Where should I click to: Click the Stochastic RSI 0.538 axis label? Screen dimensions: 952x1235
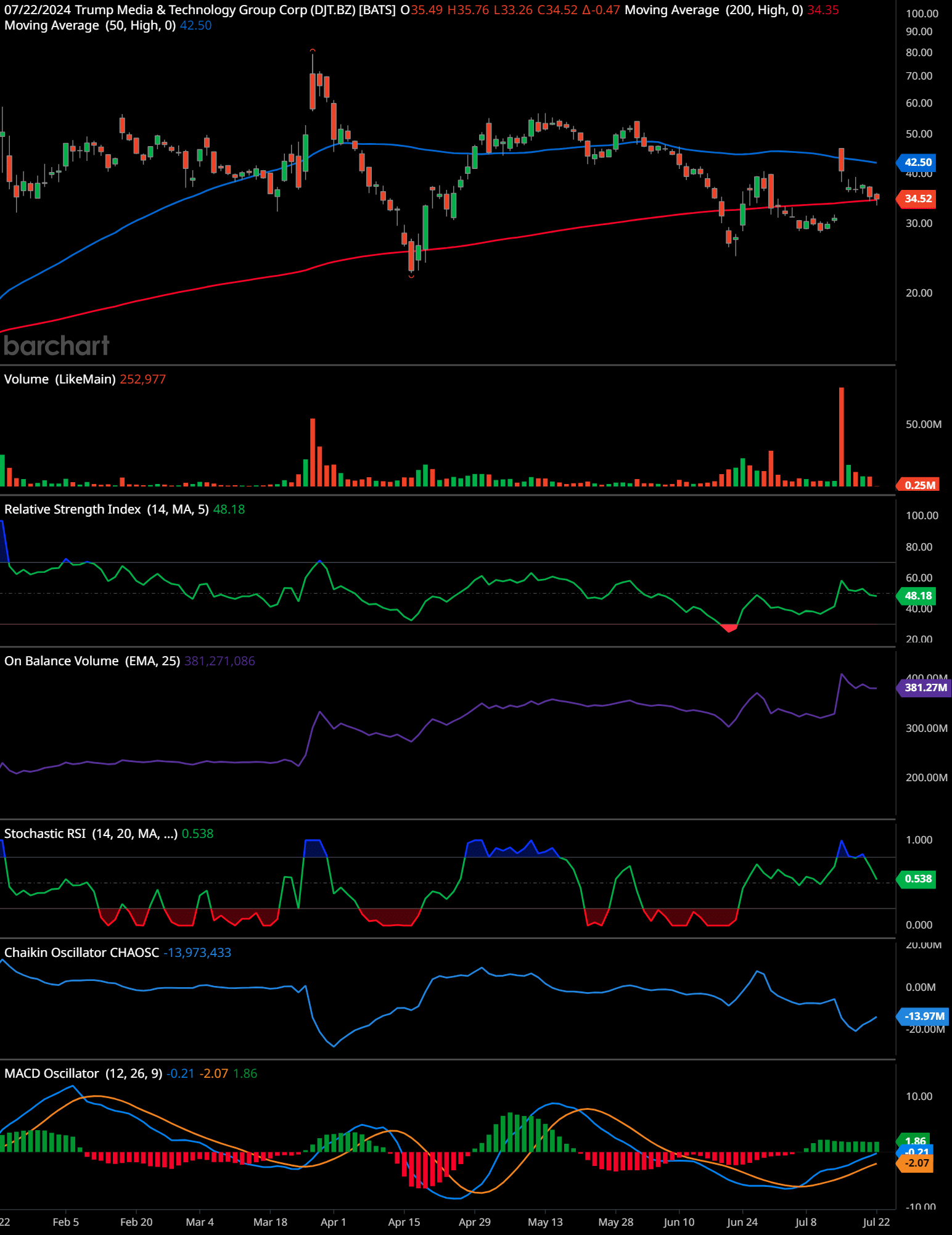(917, 879)
